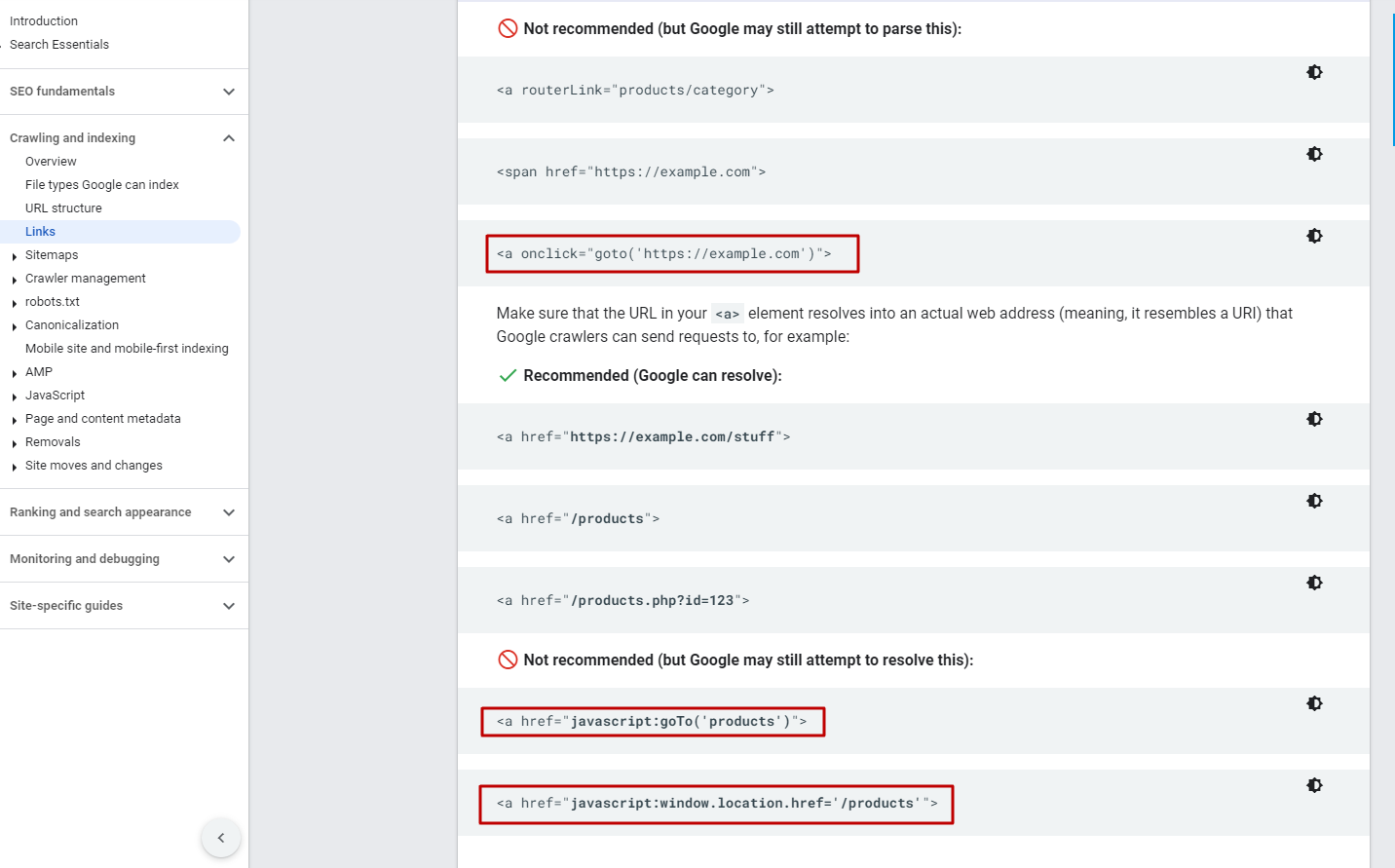This screenshot has height=868, width=1395.
Task: Expand the JavaScript tree item arrow
Action: [x=15, y=396]
